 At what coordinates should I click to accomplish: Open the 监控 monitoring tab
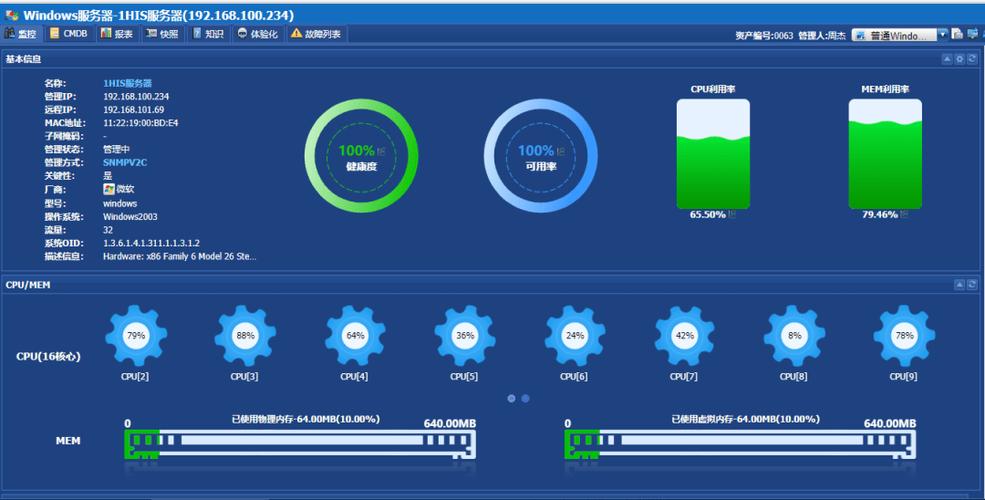point(21,34)
